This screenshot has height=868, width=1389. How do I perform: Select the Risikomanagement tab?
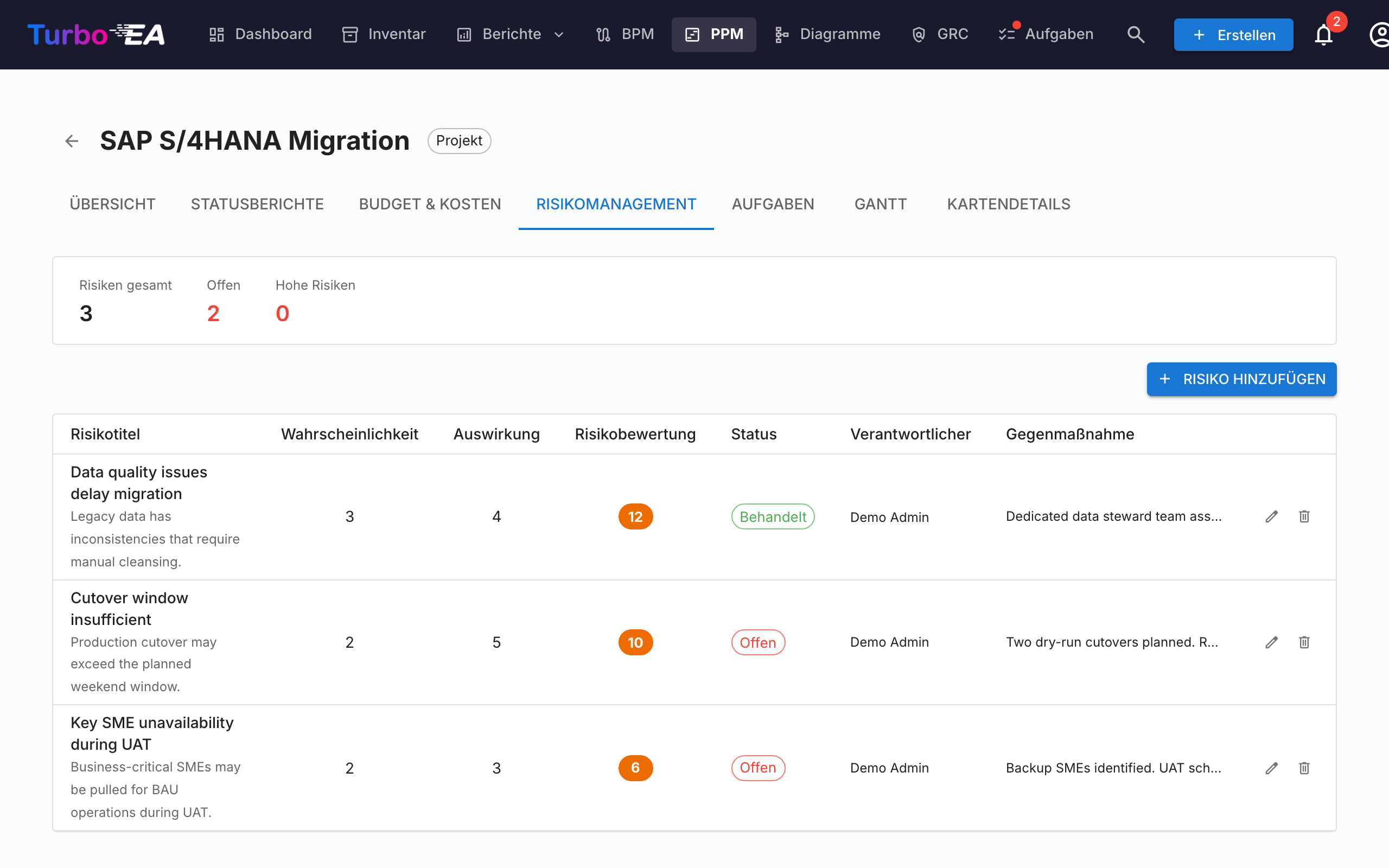click(616, 205)
